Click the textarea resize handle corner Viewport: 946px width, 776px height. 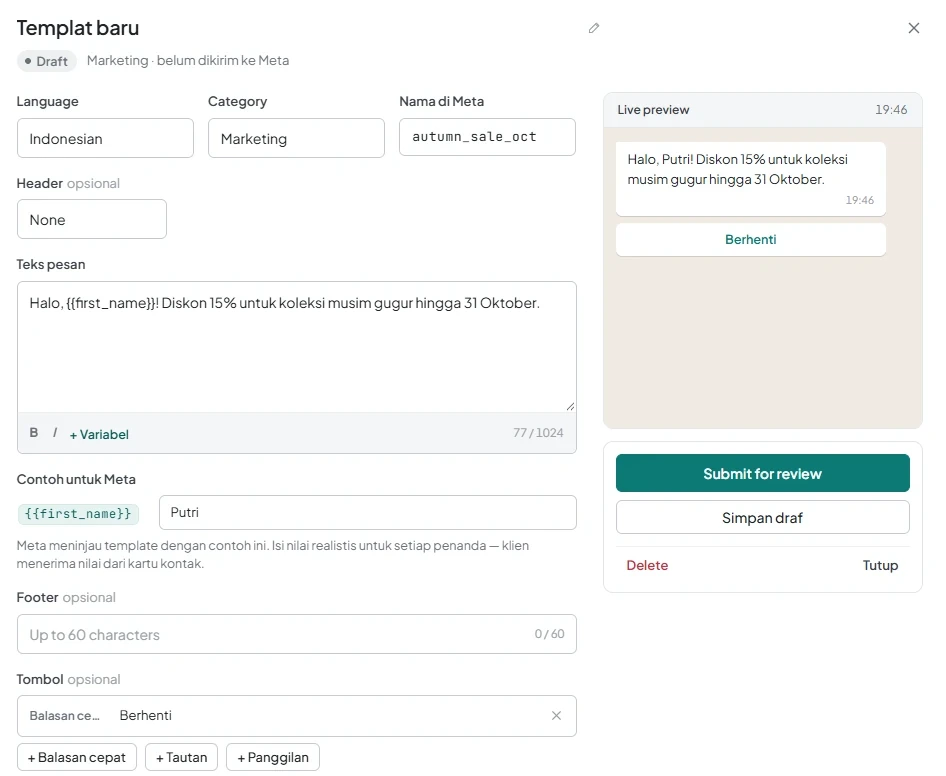coord(570,407)
